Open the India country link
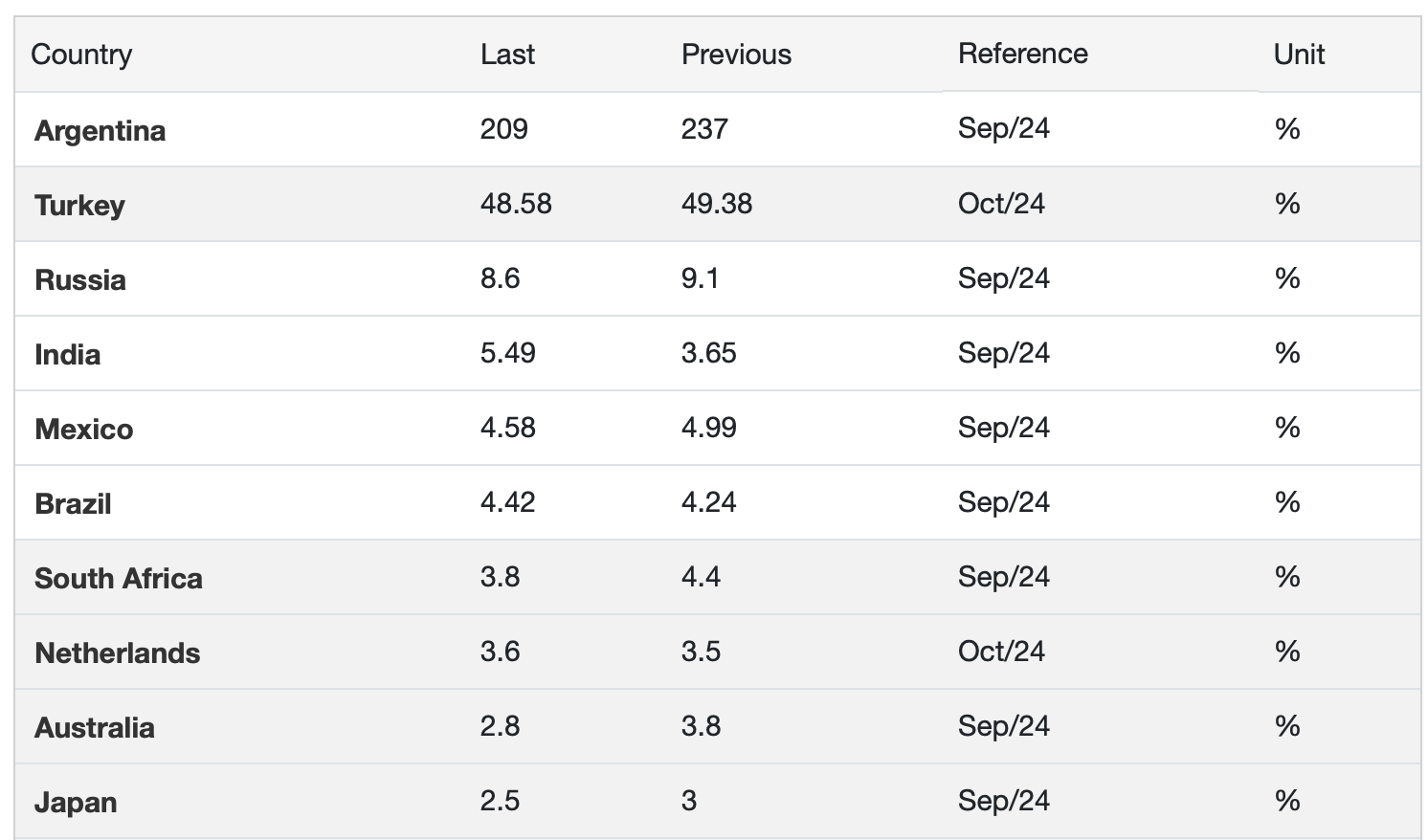The height and width of the screenshot is (840, 1428). tap(67, 354)
